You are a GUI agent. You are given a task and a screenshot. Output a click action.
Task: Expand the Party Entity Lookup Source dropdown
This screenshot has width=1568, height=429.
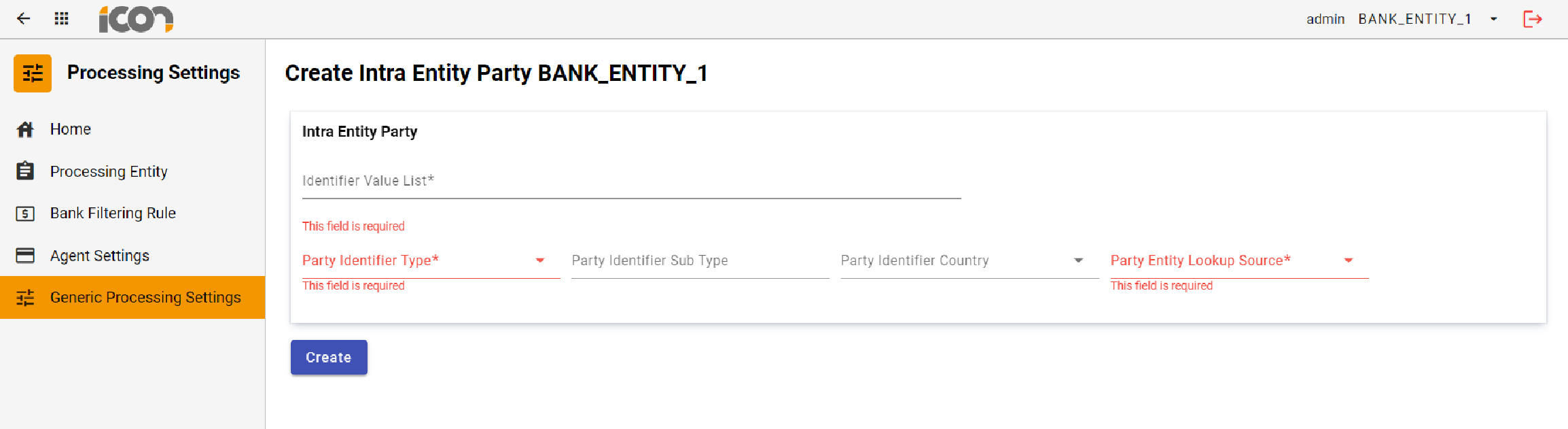pyautogui.click(x=1347, y=260)
